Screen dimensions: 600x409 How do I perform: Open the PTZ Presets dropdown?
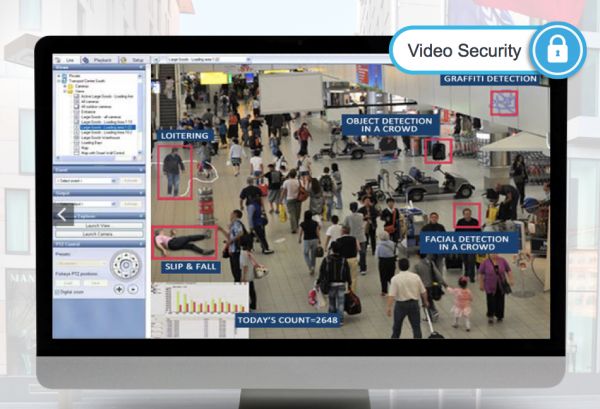point(79,265)
